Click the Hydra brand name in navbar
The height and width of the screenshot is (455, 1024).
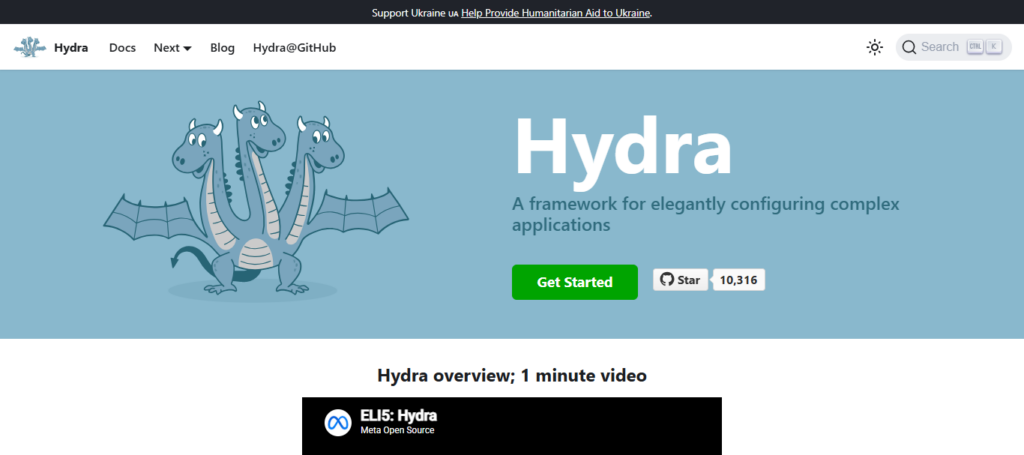point(71,48)
